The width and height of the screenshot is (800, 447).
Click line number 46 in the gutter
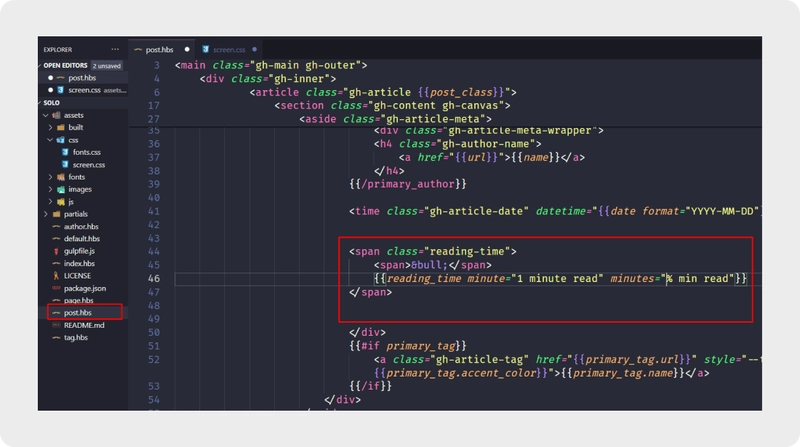point(154,279)
